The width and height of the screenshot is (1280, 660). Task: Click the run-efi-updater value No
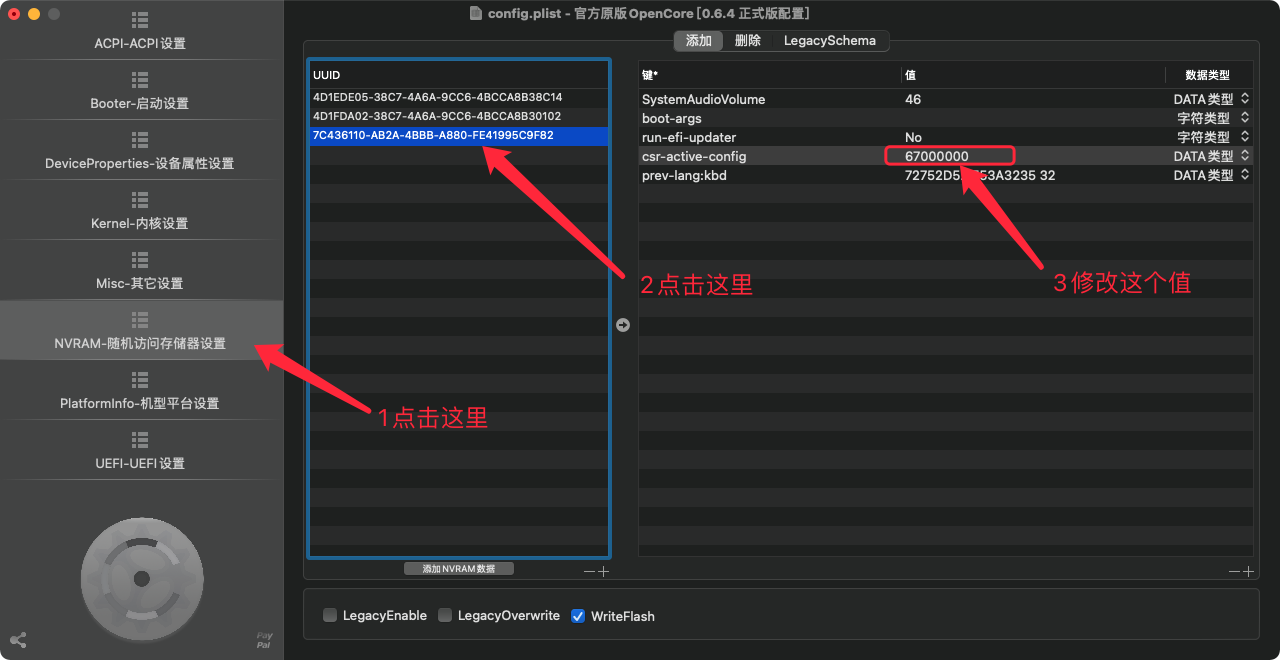pyautogui.click(x=913, y=137)
